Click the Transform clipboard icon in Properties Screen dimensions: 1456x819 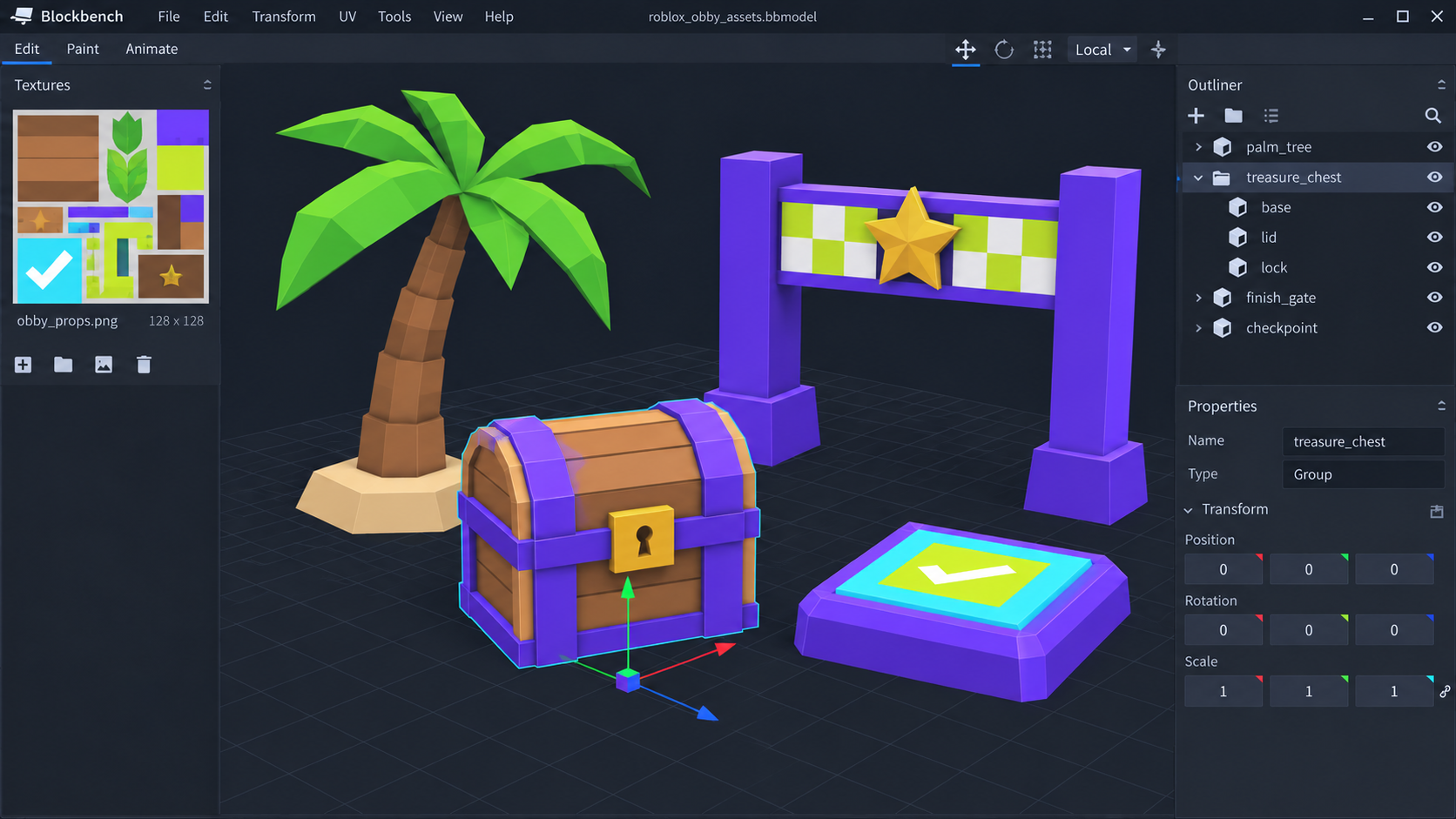pos(1437,511)
